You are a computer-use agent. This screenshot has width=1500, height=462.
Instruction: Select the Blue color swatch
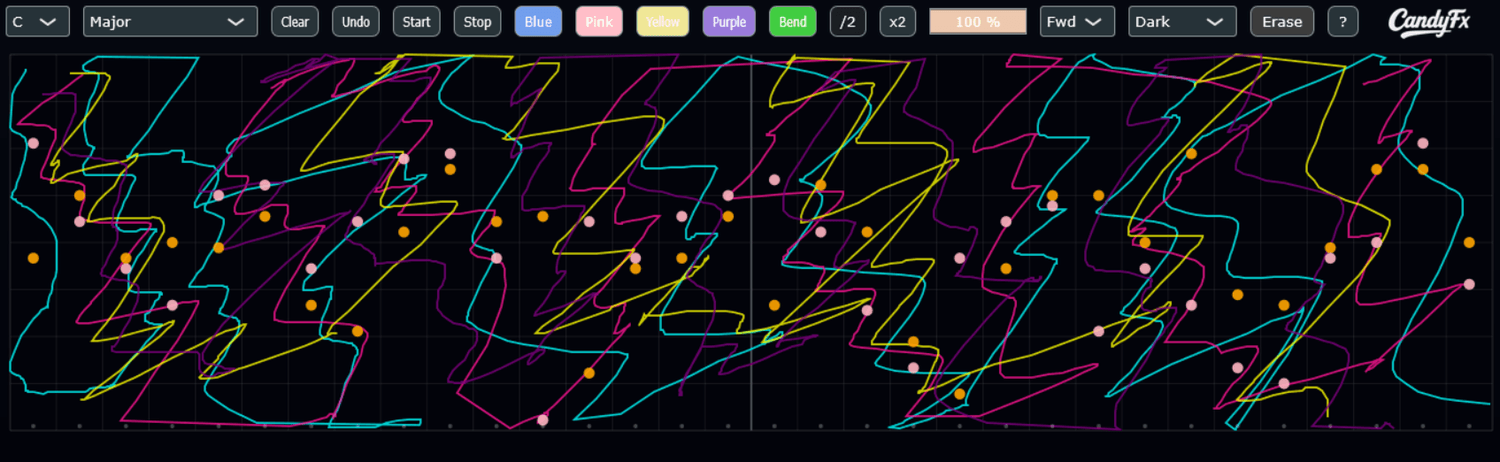[539, 21]
